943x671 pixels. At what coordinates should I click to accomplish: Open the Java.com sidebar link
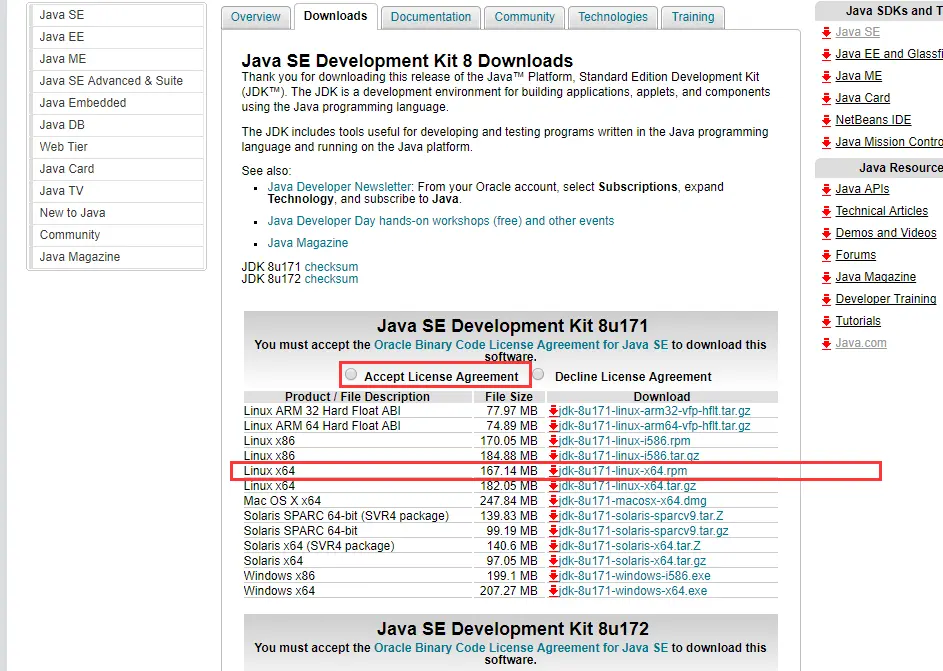point(861,343)
